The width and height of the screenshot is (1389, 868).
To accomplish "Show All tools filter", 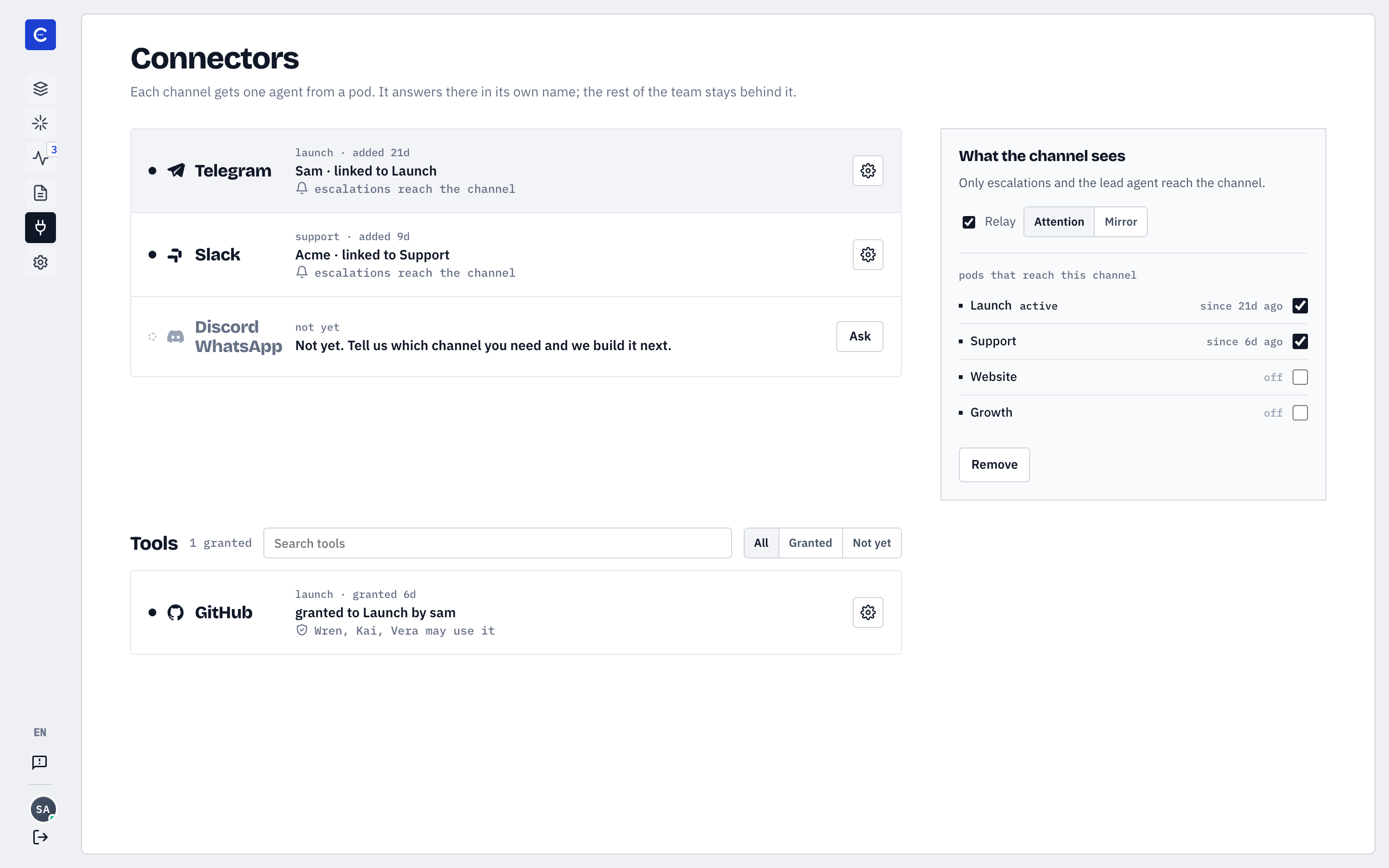I will [x=761, y=542].
